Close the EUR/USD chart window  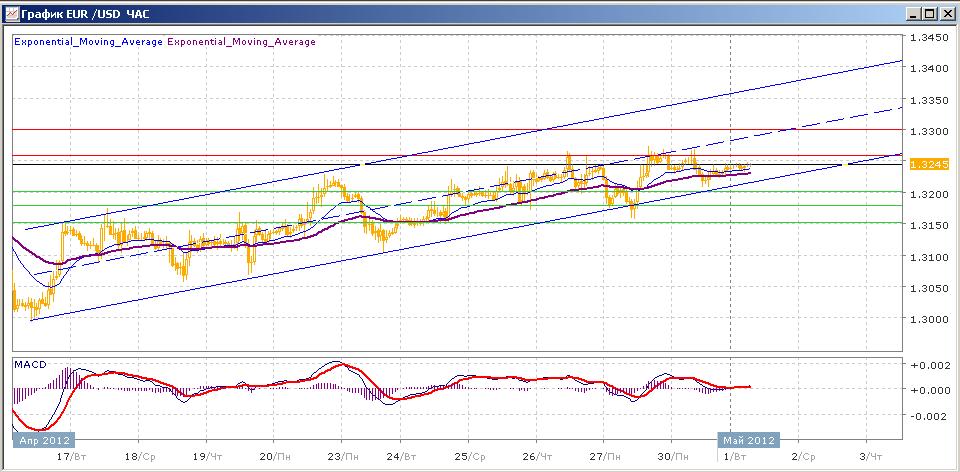tap(946, 13)
